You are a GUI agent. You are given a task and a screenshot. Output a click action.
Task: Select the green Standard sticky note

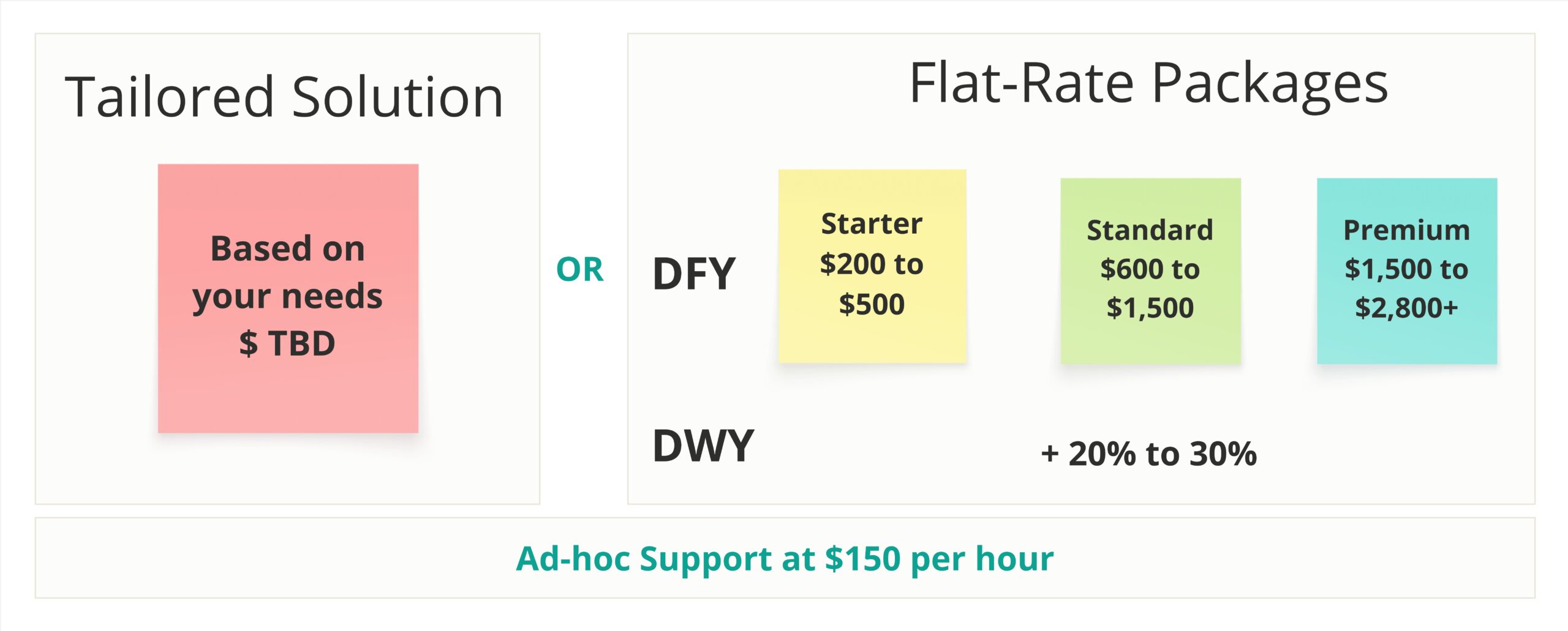(1150, 343)
